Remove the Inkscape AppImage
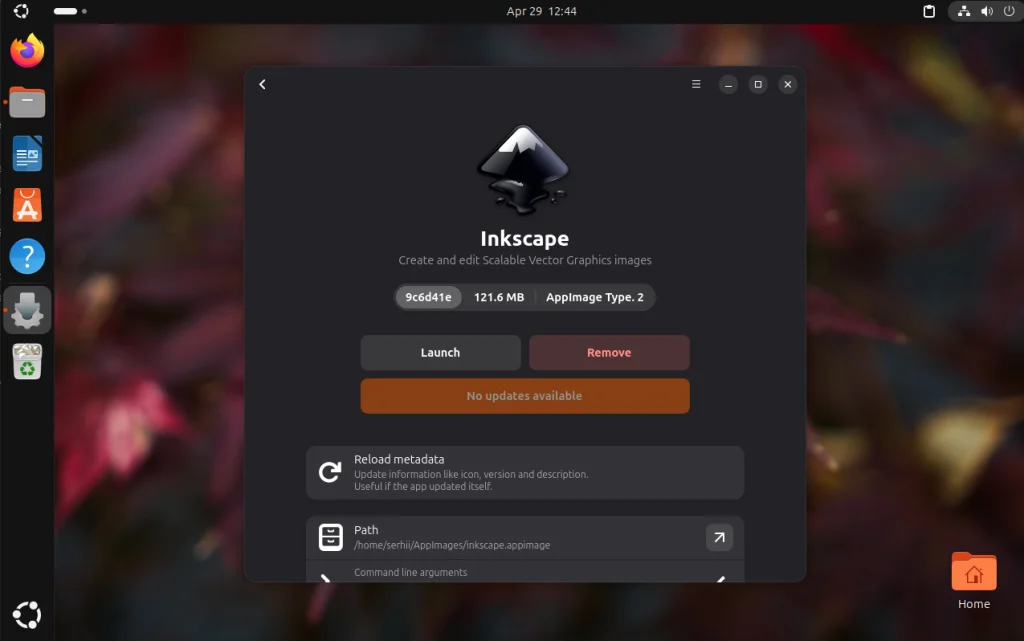 [x=609, y=352]
